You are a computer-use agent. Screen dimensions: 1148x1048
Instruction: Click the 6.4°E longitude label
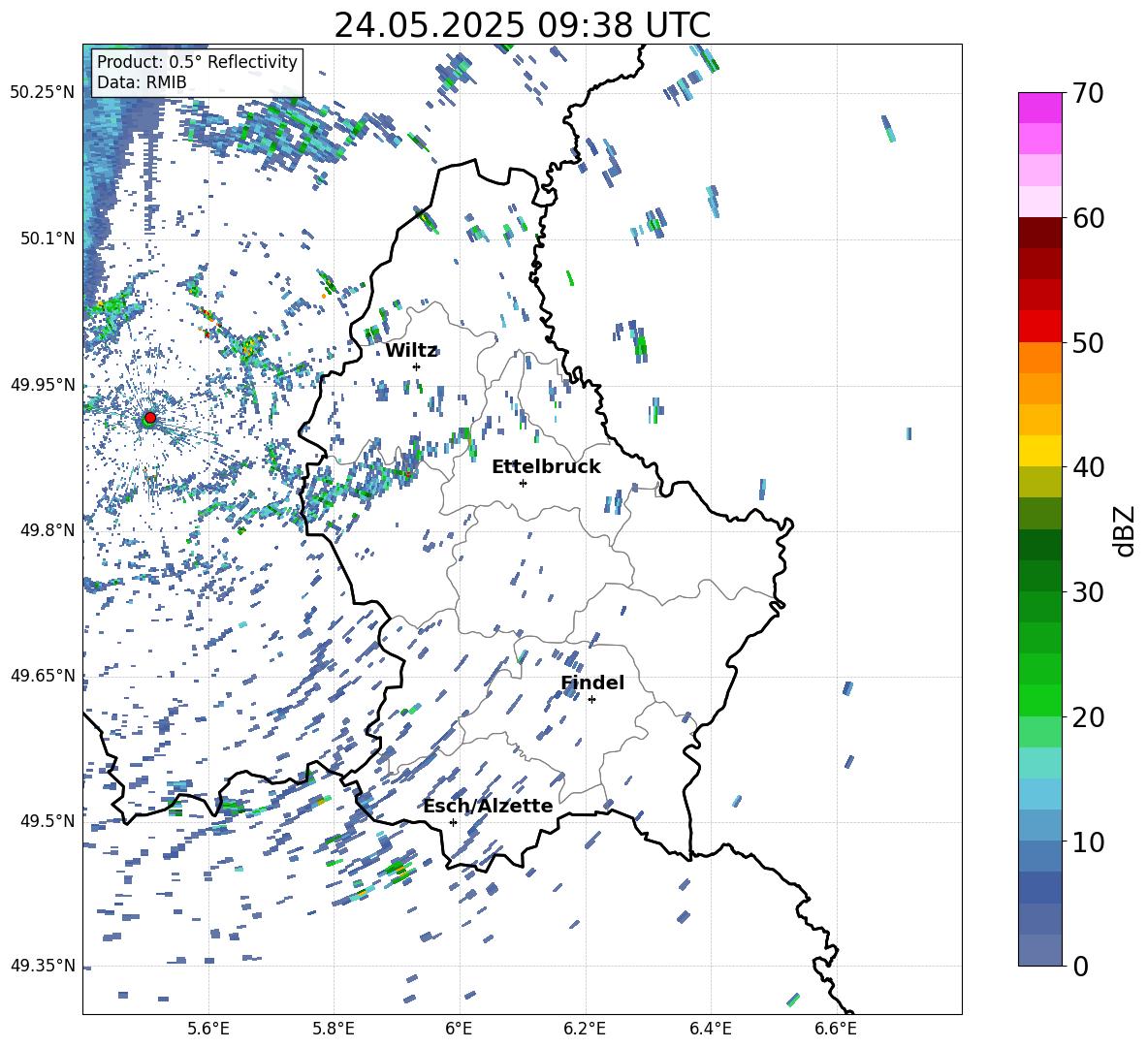[710, 1029]
